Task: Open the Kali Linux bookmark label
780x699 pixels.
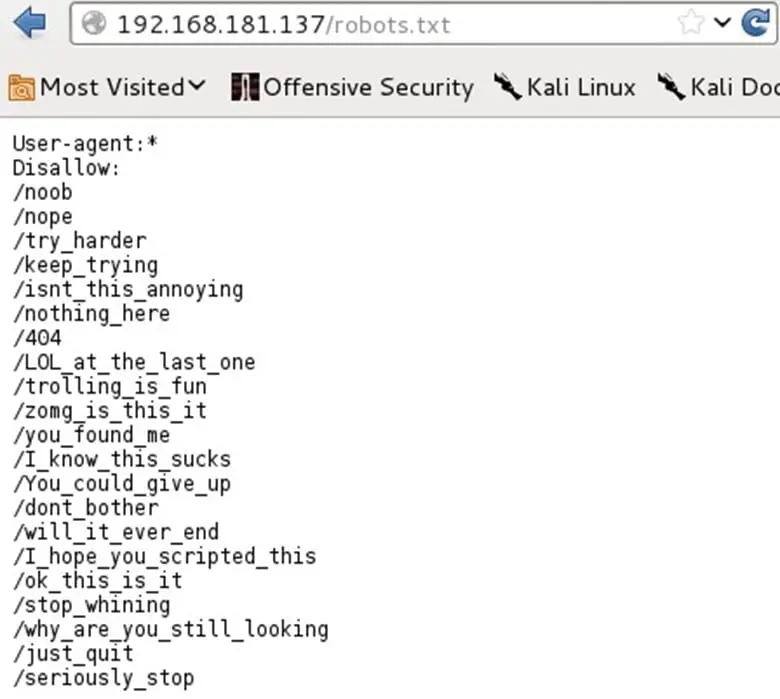Action: [581, 88]
